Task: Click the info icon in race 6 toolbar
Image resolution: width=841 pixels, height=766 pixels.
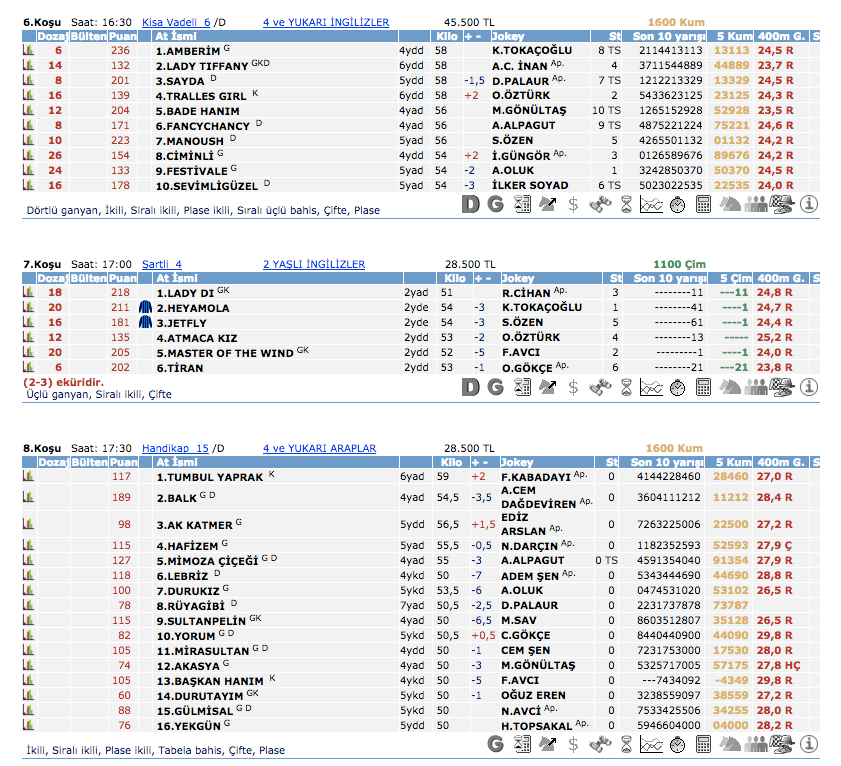Action: 809,204
